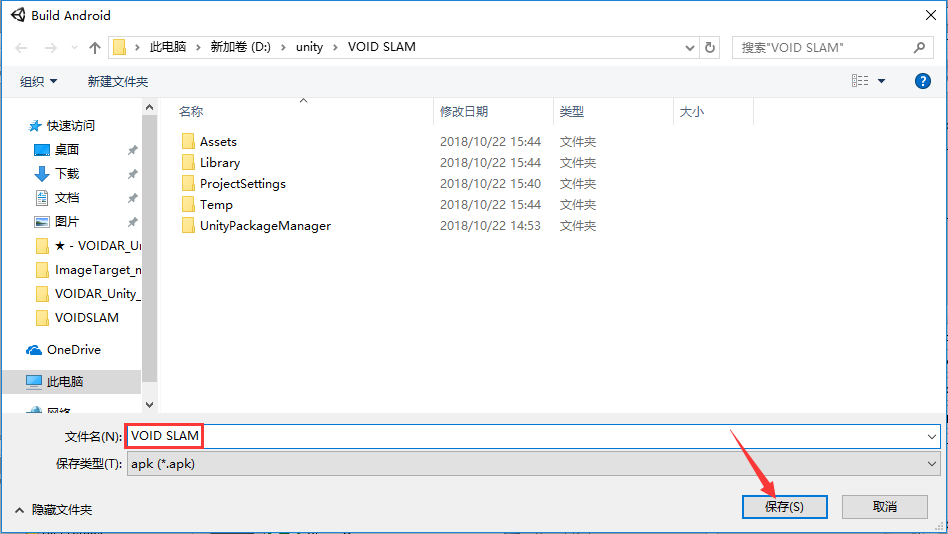Select the Library folder icon
This screenshot has width=948, height=534.
pos(188,163)
